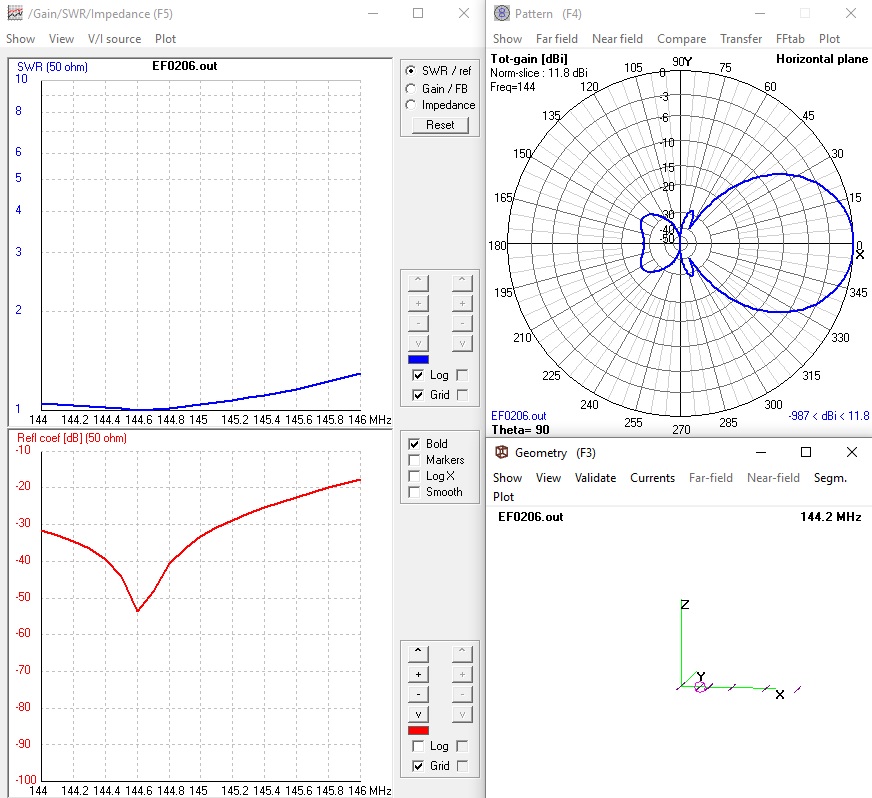Enable the Markers checkbox
The image size is (872, 798).
[x=414, y=460]
